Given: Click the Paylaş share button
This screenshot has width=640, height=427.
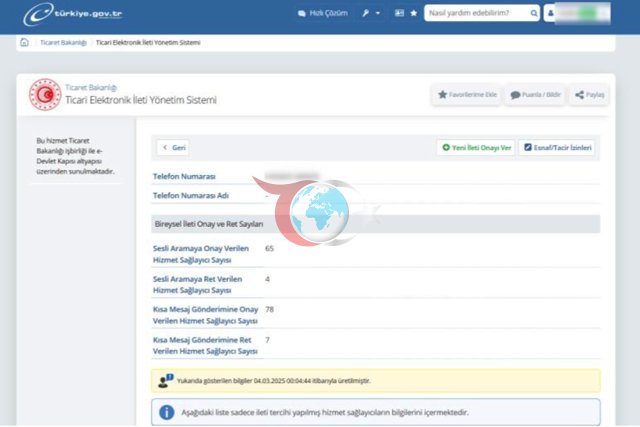Looking at the screenshot, I should [x=589, y=95].
